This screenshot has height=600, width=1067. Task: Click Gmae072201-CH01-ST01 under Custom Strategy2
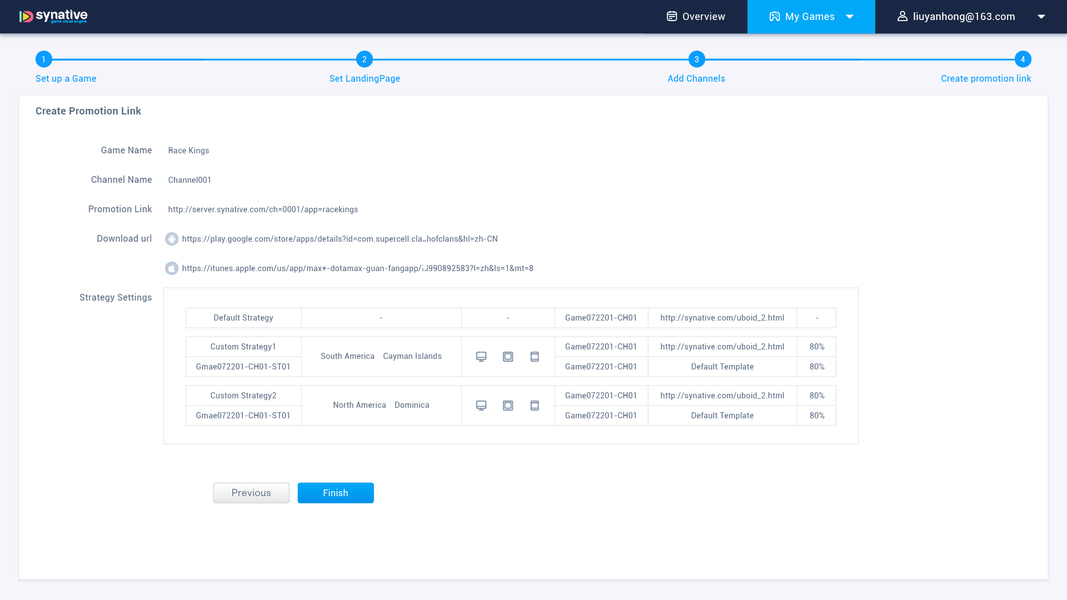(243, 416)
